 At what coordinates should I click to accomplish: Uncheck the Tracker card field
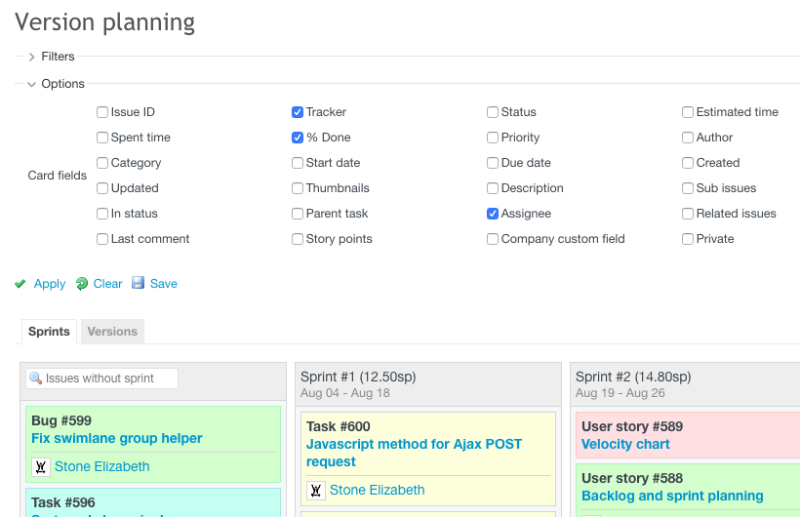[x=297, y=113]
